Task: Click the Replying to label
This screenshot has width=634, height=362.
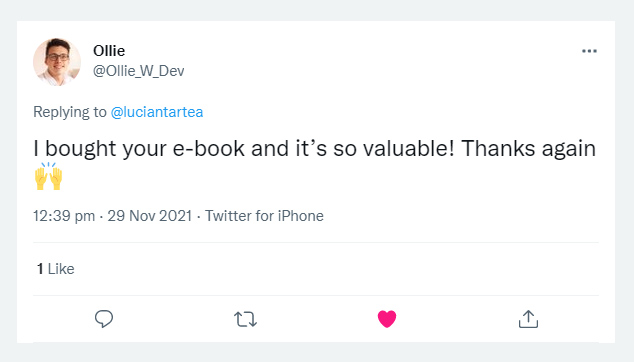Action: coord(70,112)
